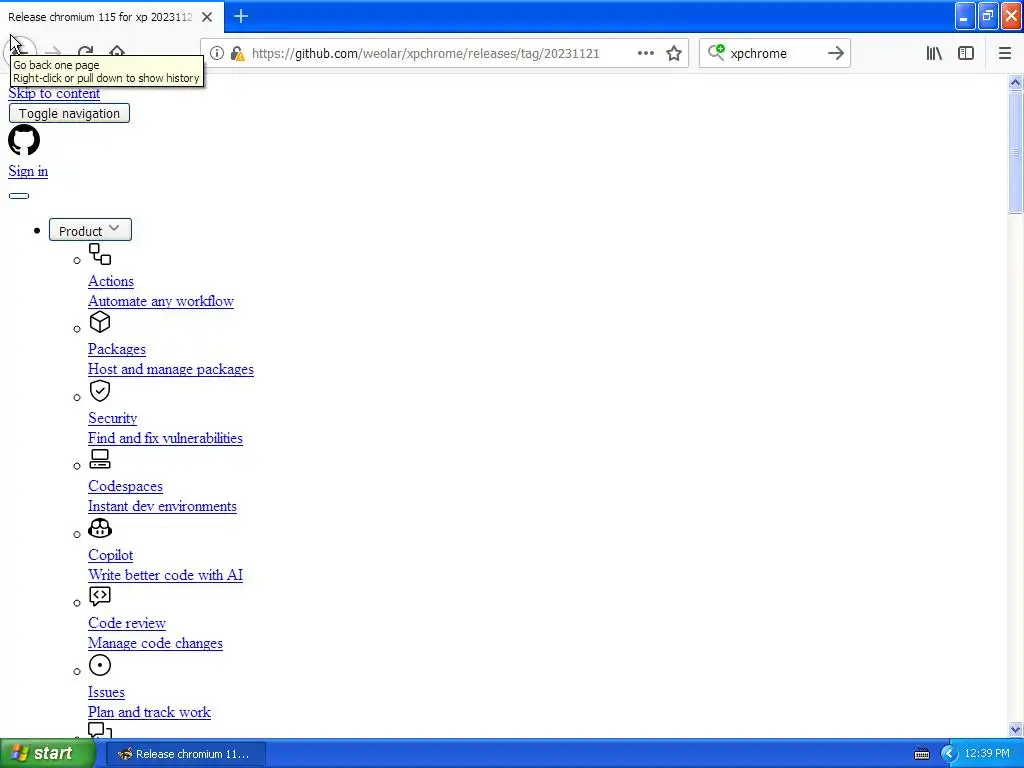1024x768 pixels.
Task: Toggle the sidebar view icon
Action: click(966, 54)
